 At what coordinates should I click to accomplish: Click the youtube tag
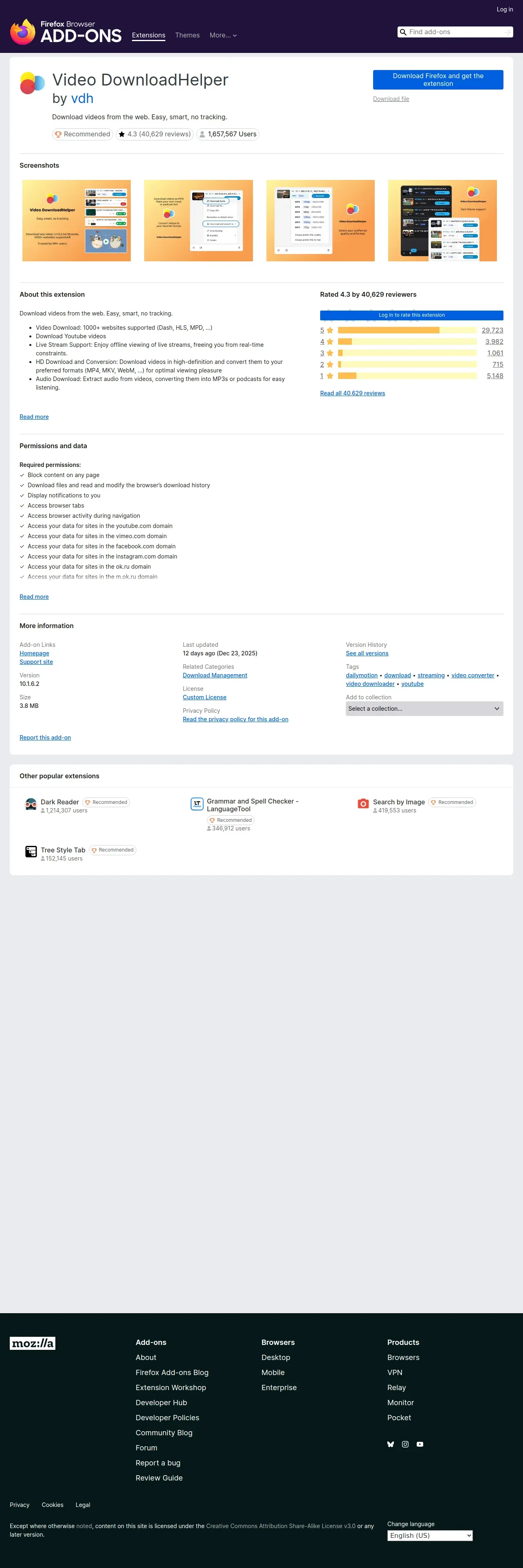click(x=412, y=684)
